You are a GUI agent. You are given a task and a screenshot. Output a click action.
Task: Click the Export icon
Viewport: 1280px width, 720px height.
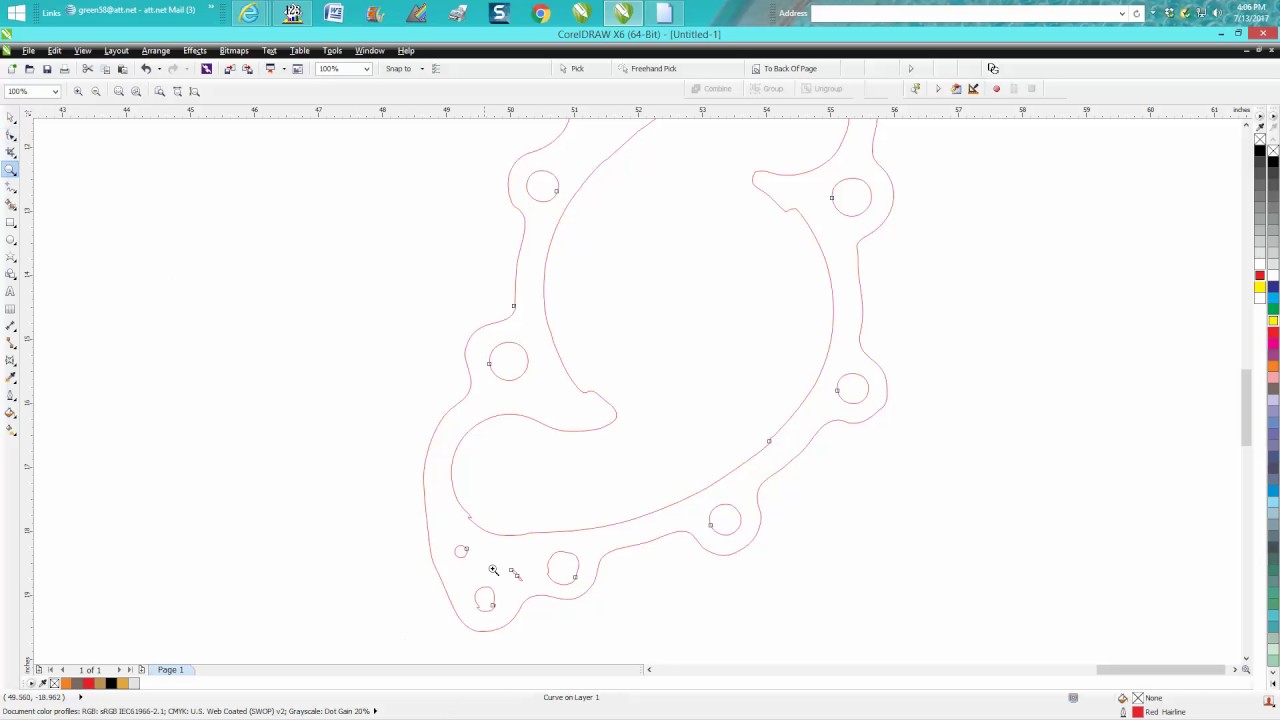(247, 69)
